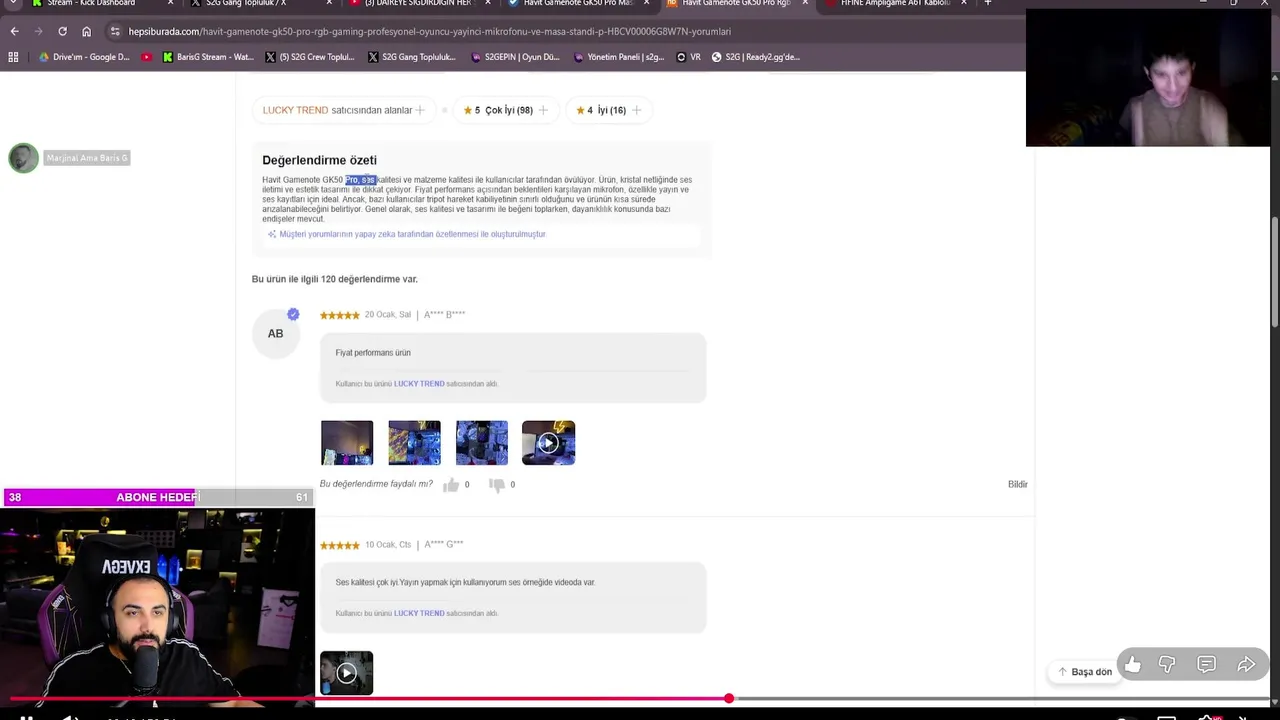Click the Başa dön button
This screenshot has width=1280, height=720.
[1084, 672]
